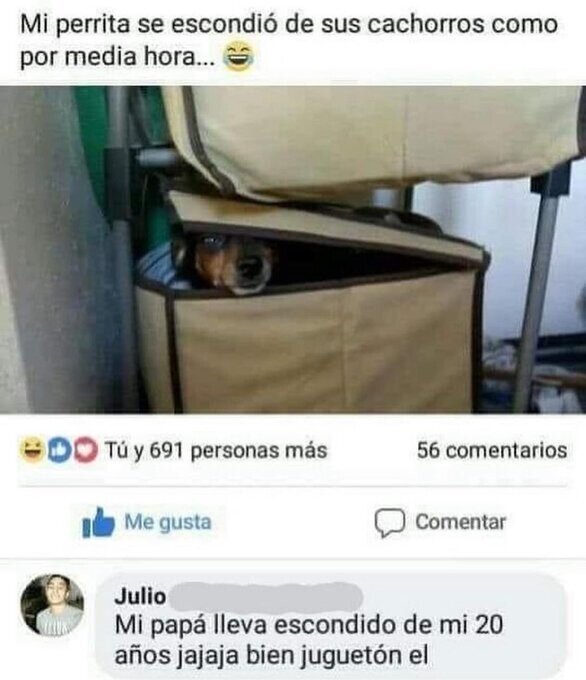Toggle the Me gusta text label
586x680 pixels.
point(168,522)
